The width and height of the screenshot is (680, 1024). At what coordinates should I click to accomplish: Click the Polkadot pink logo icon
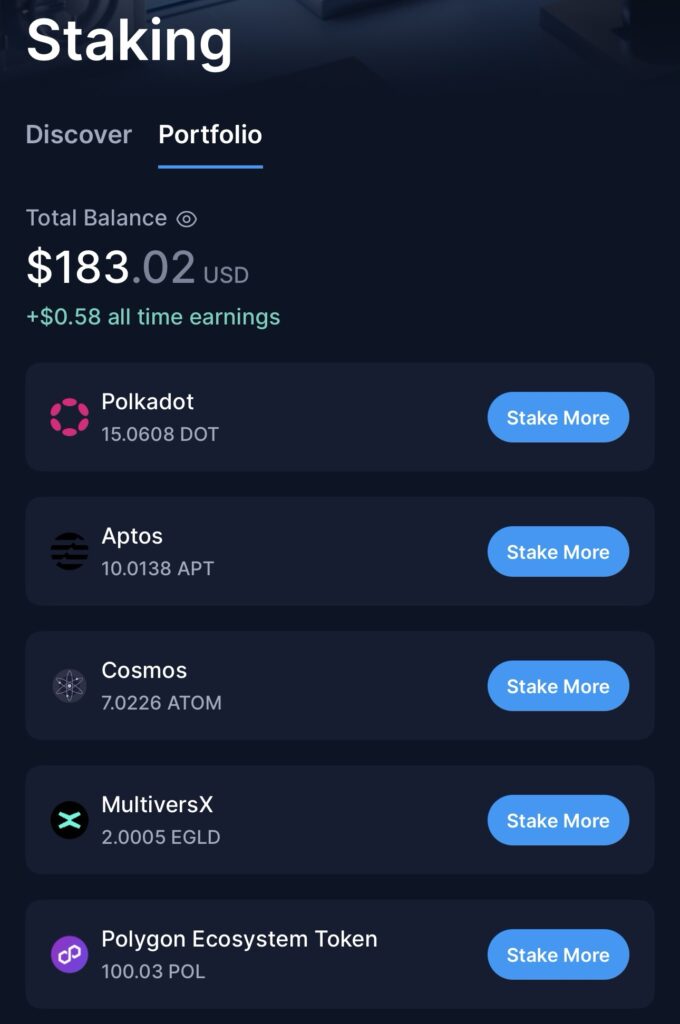(x=69, y=417)
